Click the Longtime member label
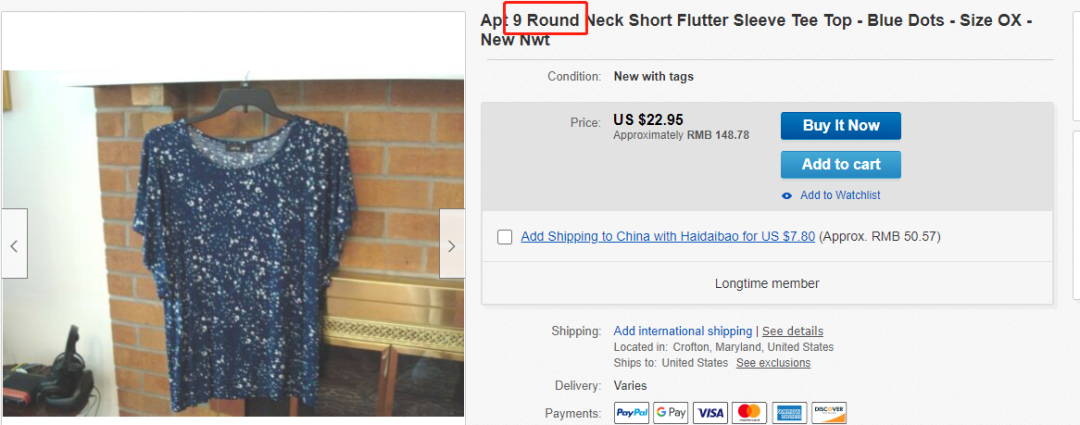The height and width of the screenshot is (425, 1080). click(767, 284)
